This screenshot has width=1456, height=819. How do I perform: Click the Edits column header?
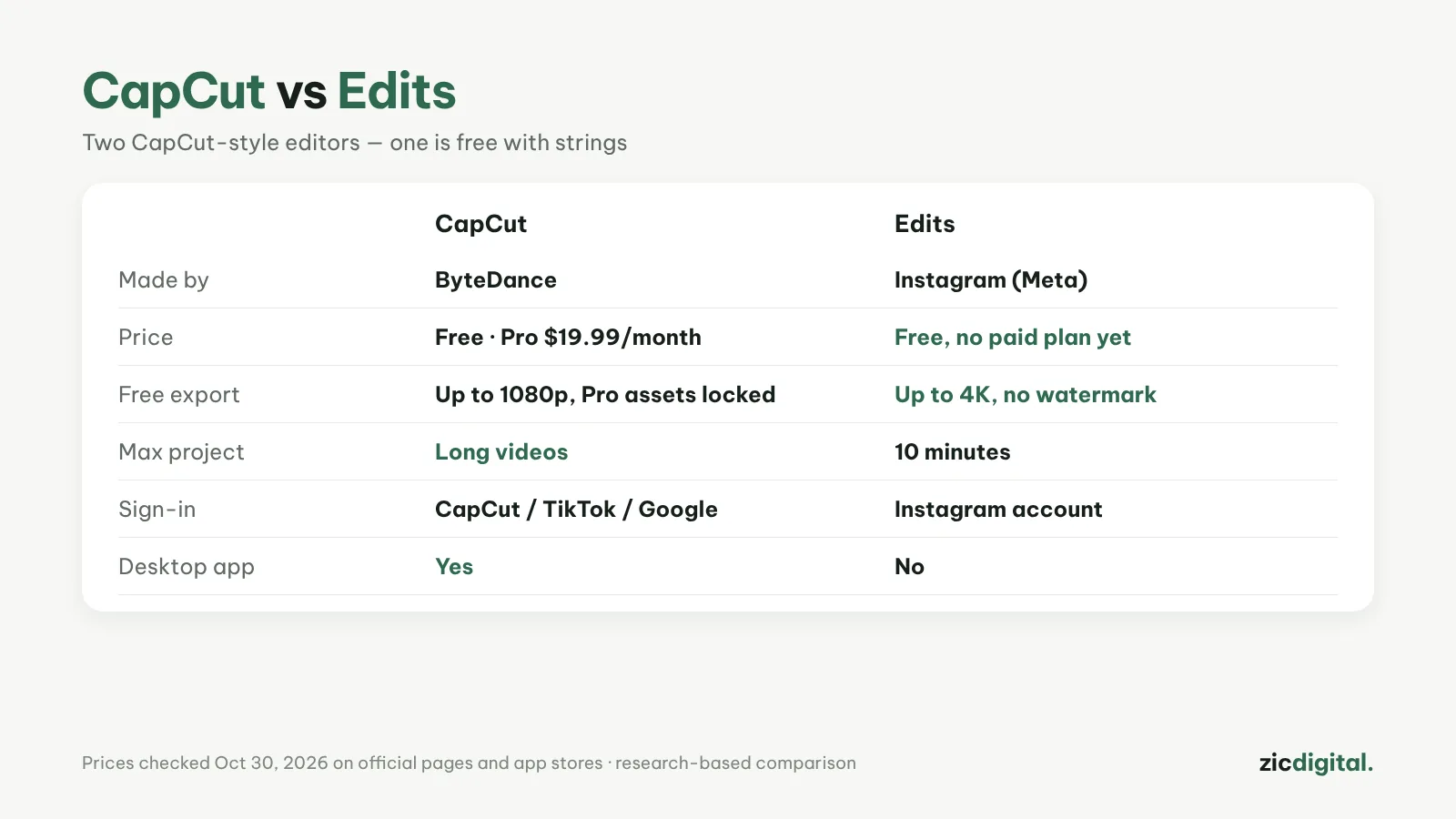pyautogui.click(x=925, y=224)
